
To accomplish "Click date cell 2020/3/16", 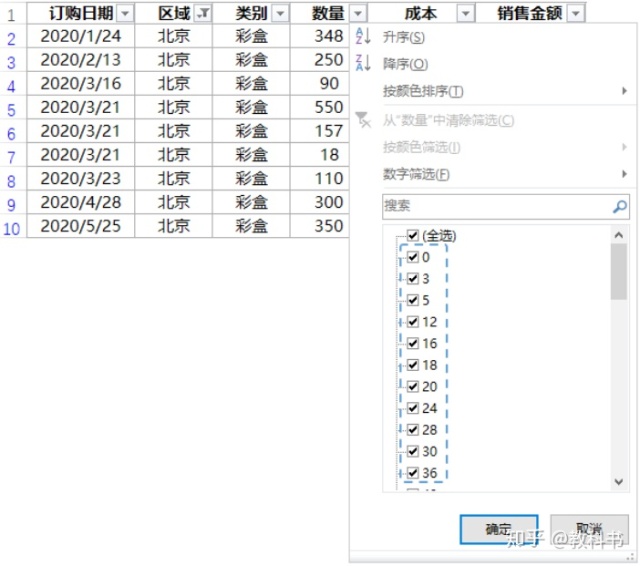I will pyautogui.click(x=80, y=84).
